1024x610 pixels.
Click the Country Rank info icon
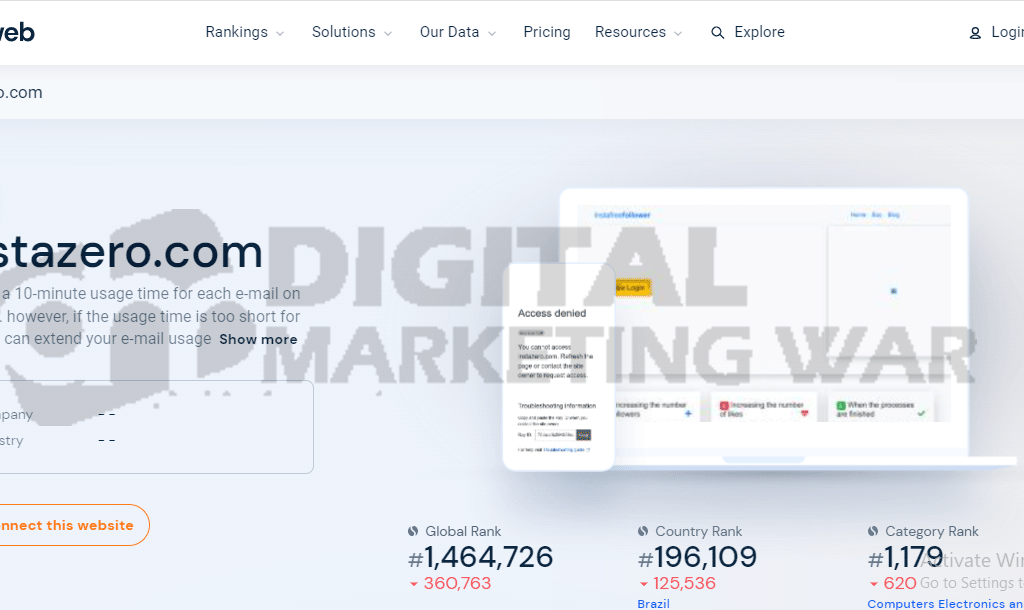click(643, 532)
